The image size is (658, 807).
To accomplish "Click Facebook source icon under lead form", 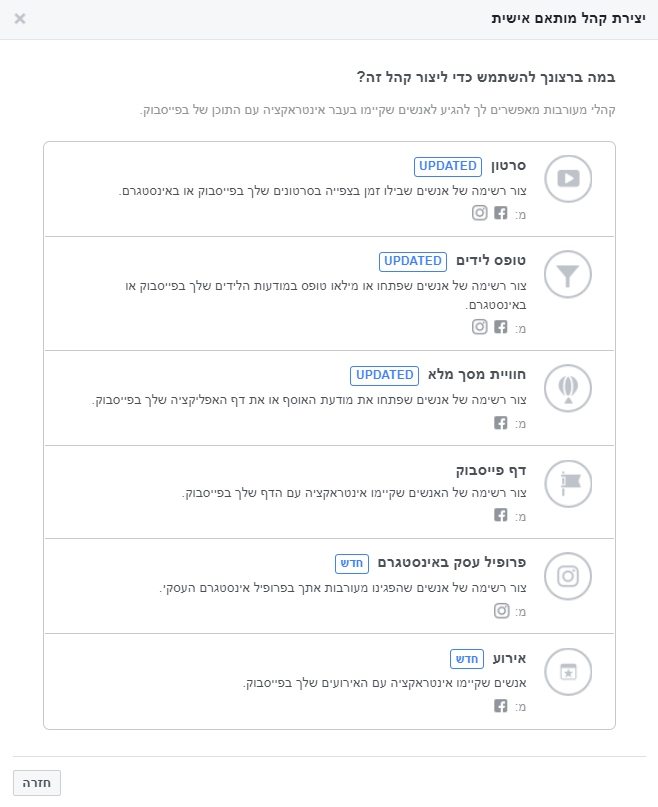I will (x=501, y=327).
